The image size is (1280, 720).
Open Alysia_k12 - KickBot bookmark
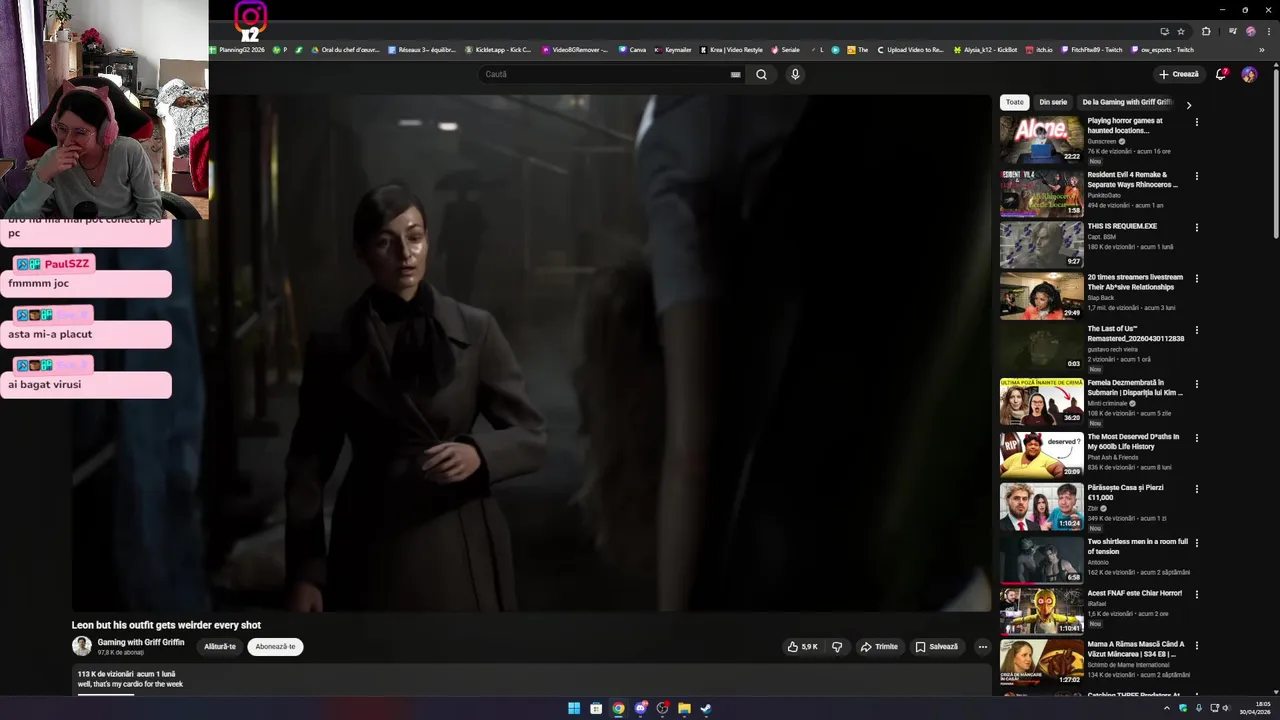986,49
